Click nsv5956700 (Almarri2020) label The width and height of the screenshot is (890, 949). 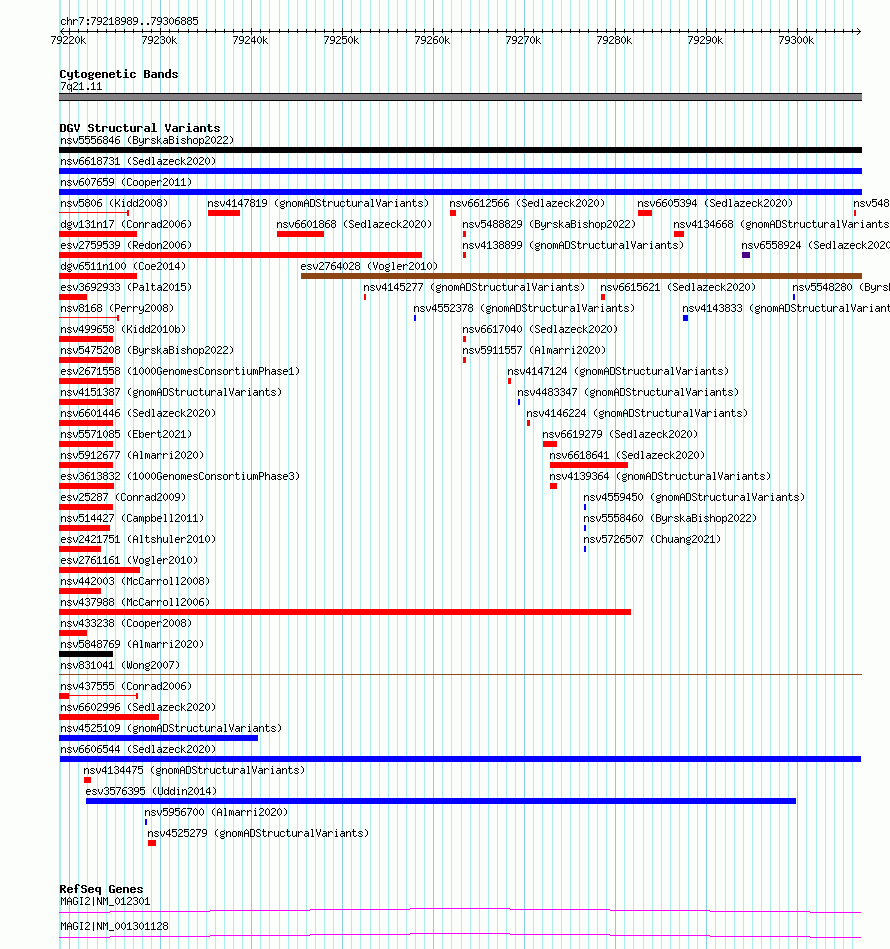click(x=216, y=812)
